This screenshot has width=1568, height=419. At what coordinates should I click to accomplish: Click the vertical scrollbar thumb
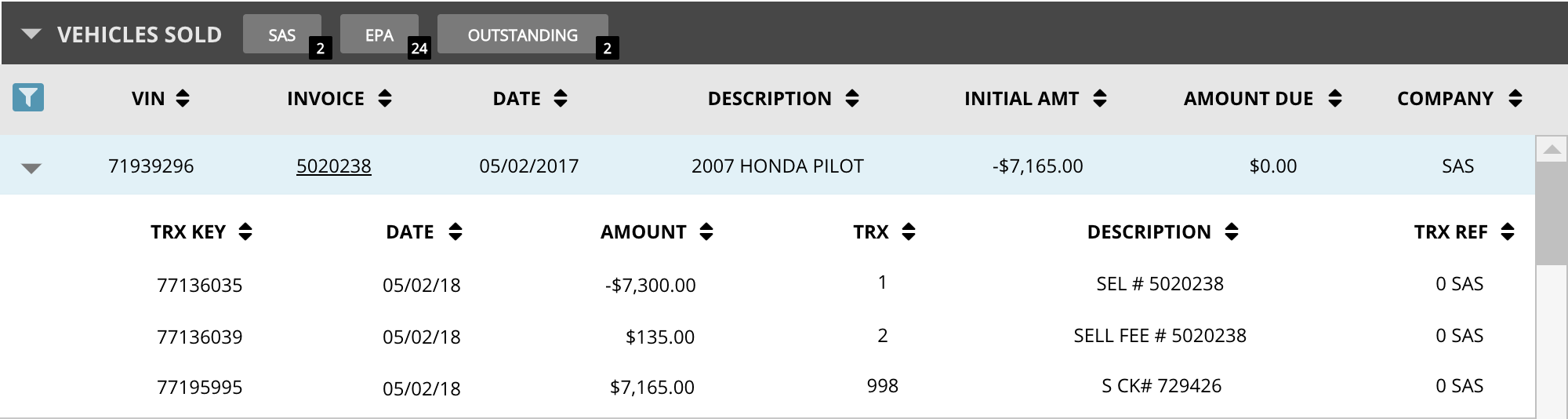[x=1551, y=212]
